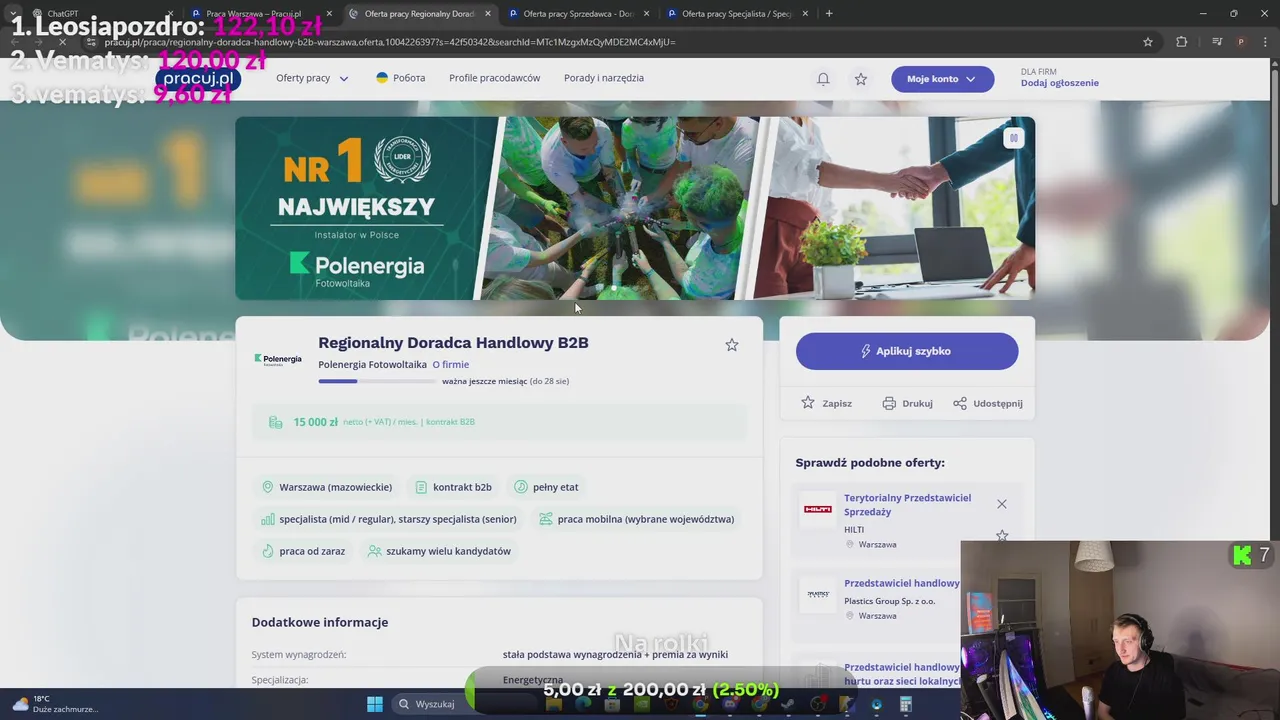
Task: Open Profile pracodawców in the navigation
Action: point(494,78)
